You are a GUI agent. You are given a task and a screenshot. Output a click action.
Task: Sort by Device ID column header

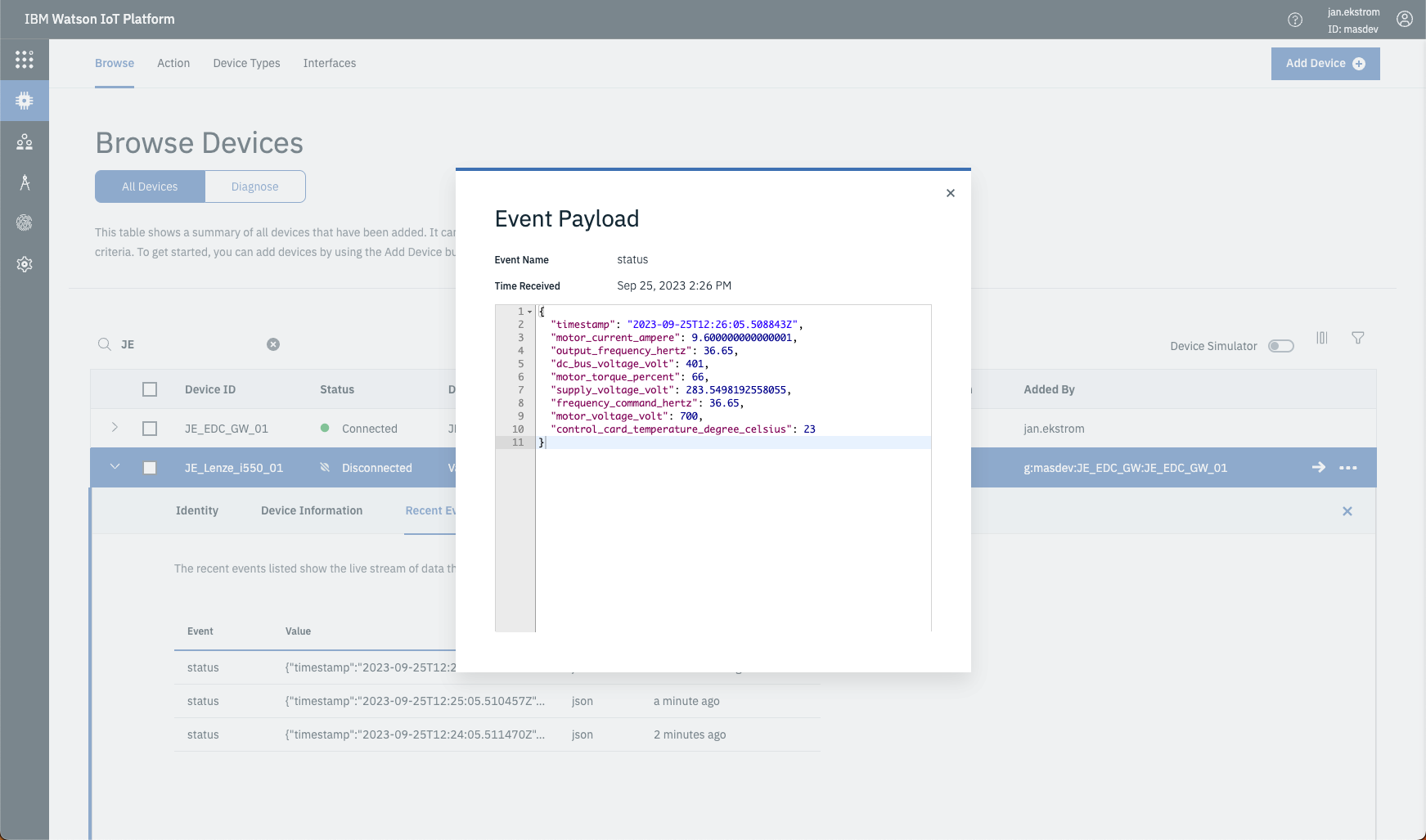click(210, 389)
